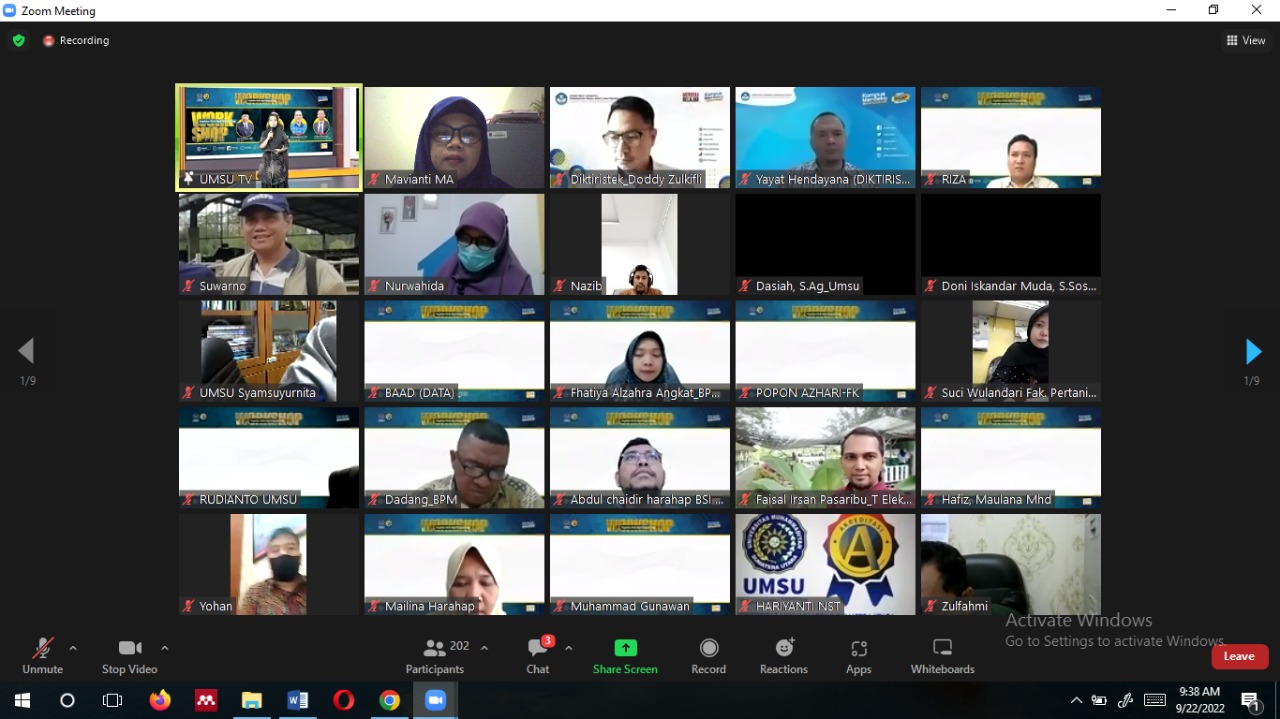Select the Hafiz, Maulana Mhd video tile
The image size is (1280, 719).
point(1011,458)
